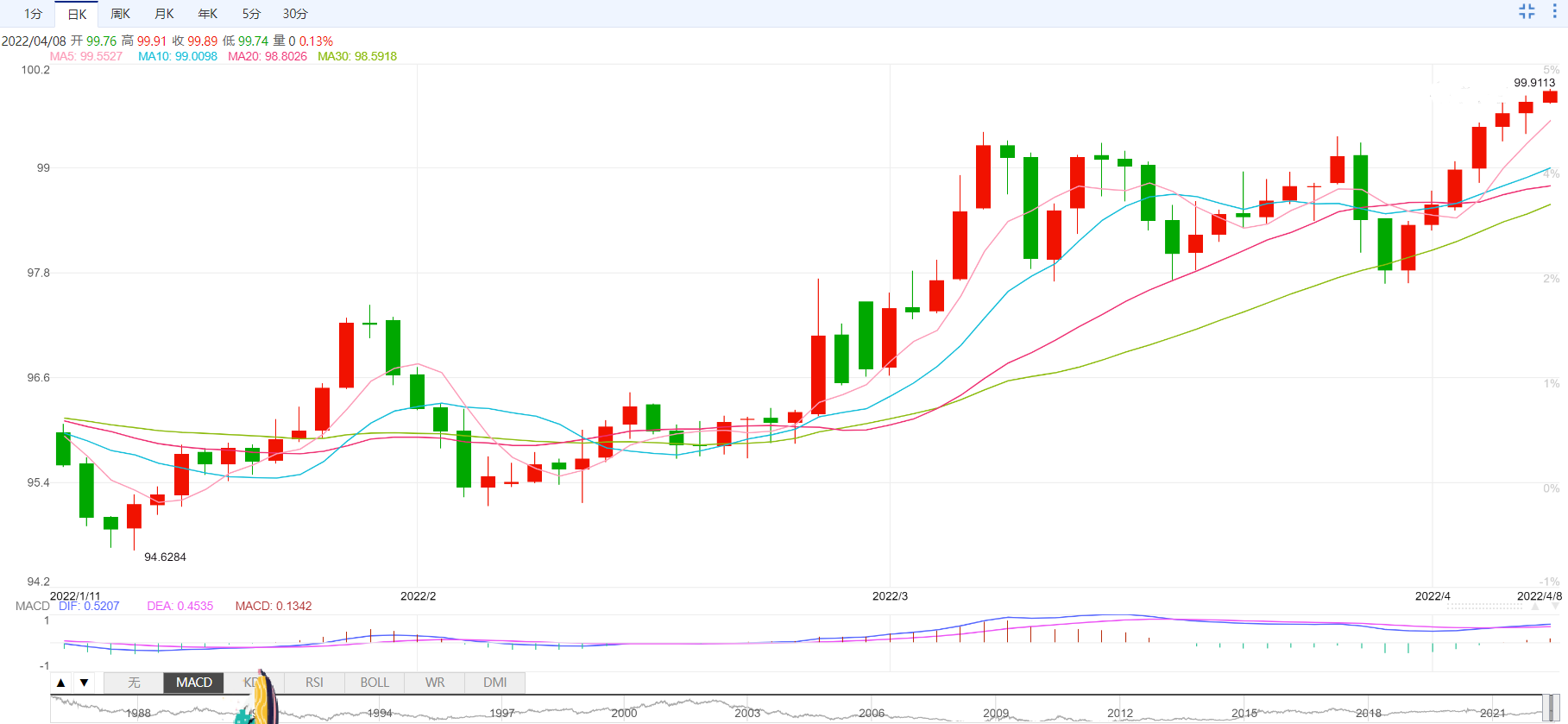Click the MA20: 98.8026 legend label

(268, 56)
